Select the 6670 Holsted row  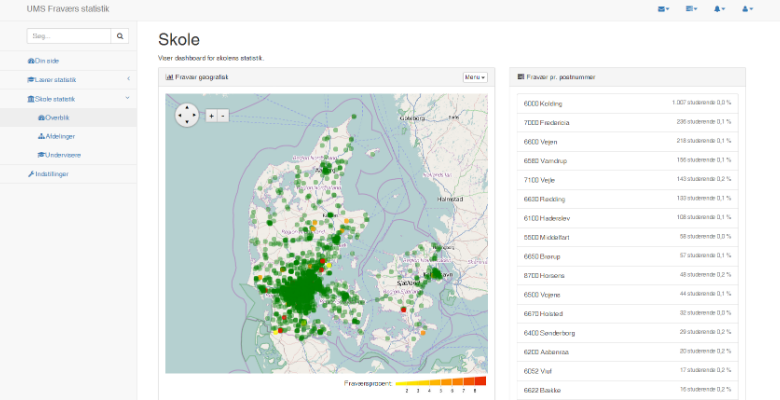(x=627, y=313)
